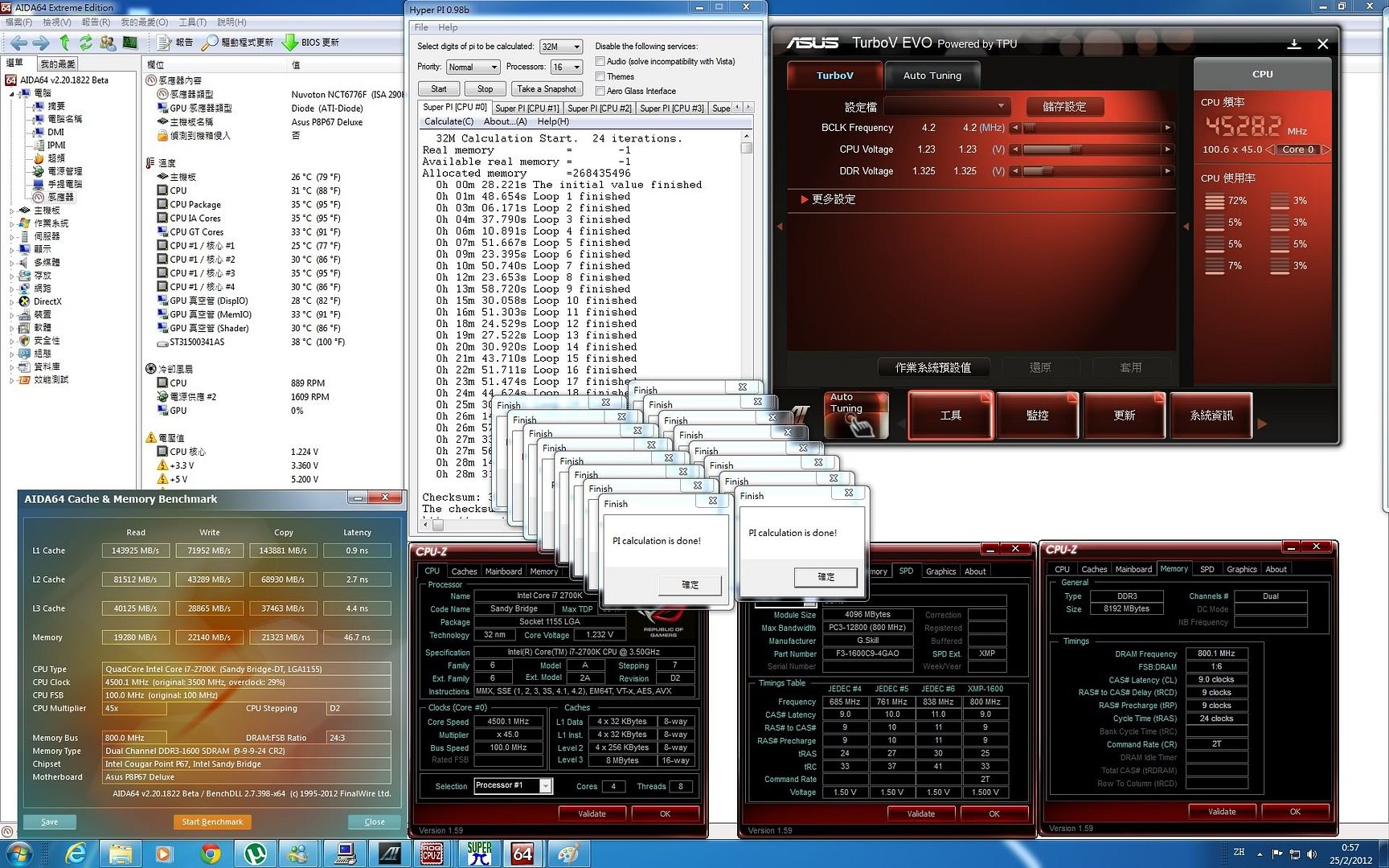
Task: Open Priority Normal dropdown
Action: (473, 67)
